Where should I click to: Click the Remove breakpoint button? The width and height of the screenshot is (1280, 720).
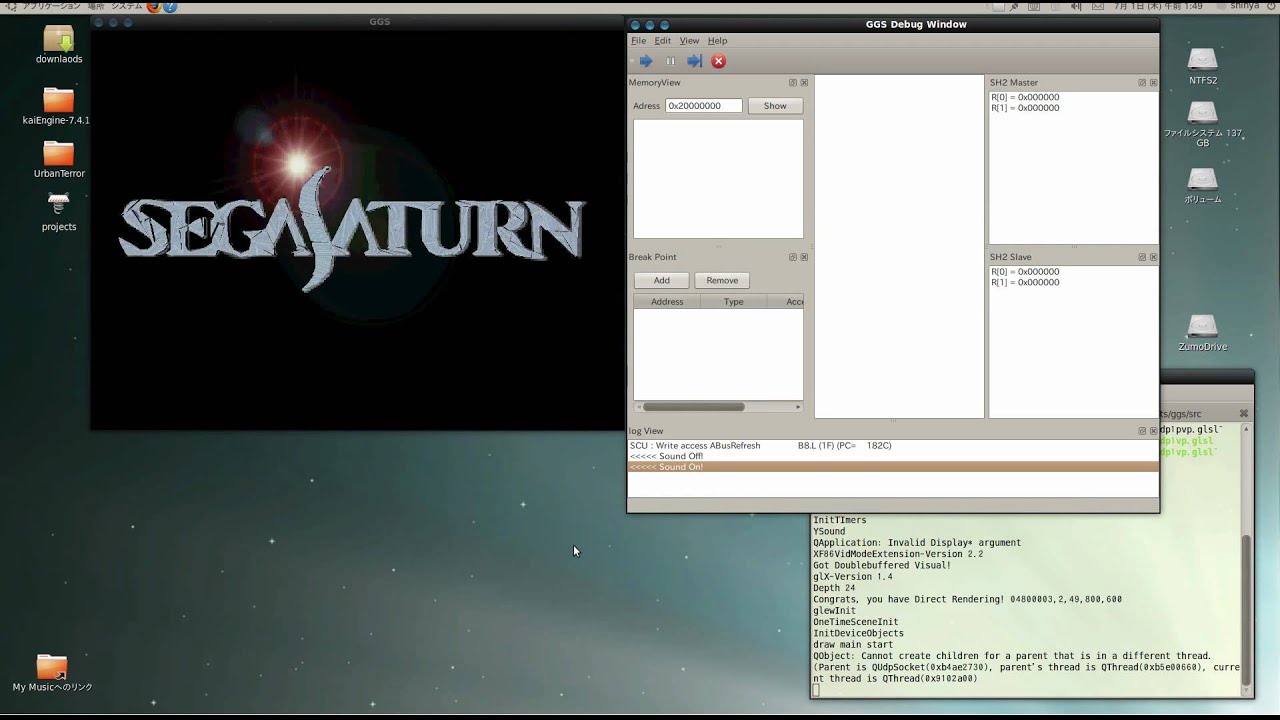click(722, 281)
